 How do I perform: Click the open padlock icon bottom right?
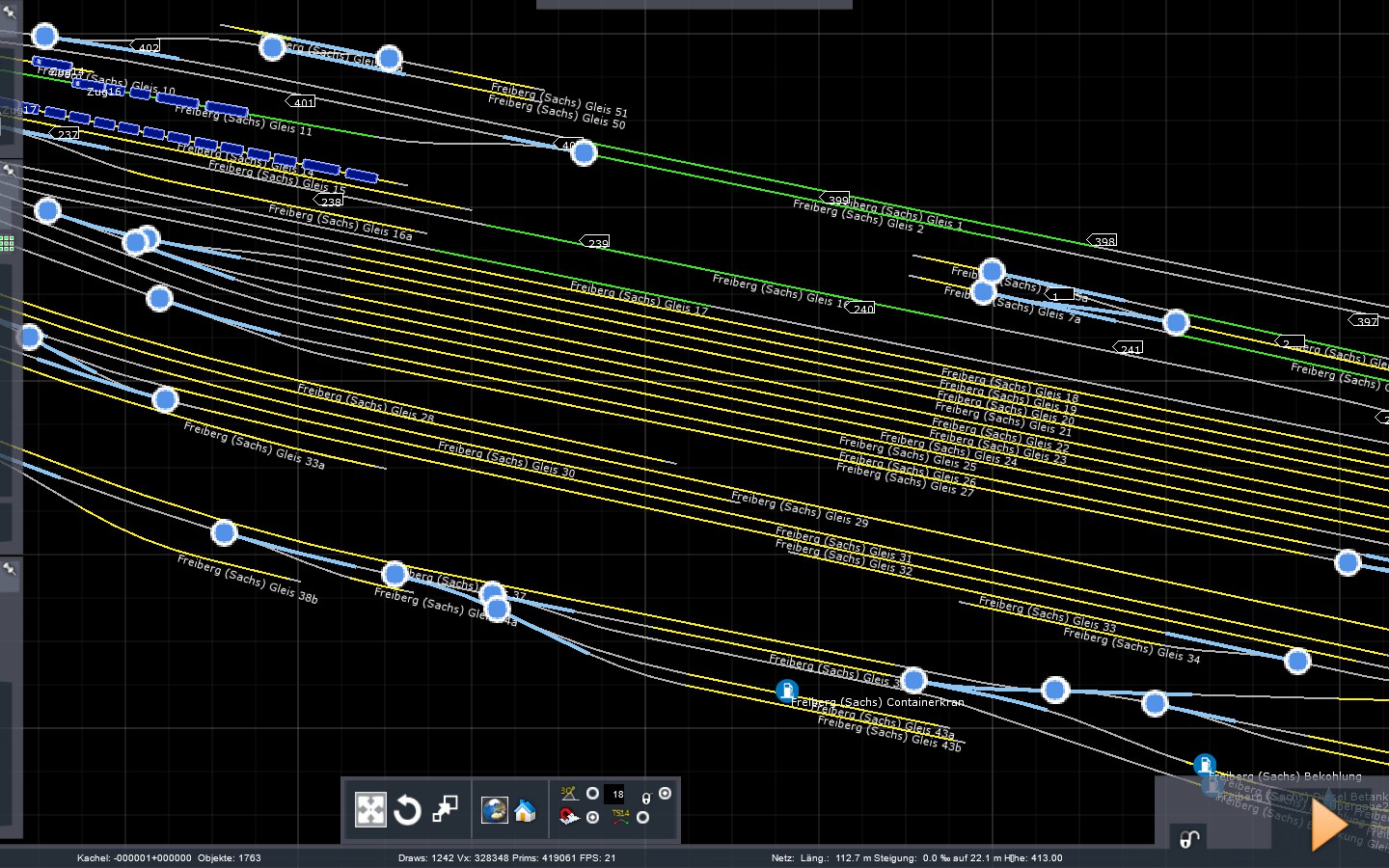pyautogui.click(x=1189, y=839)
